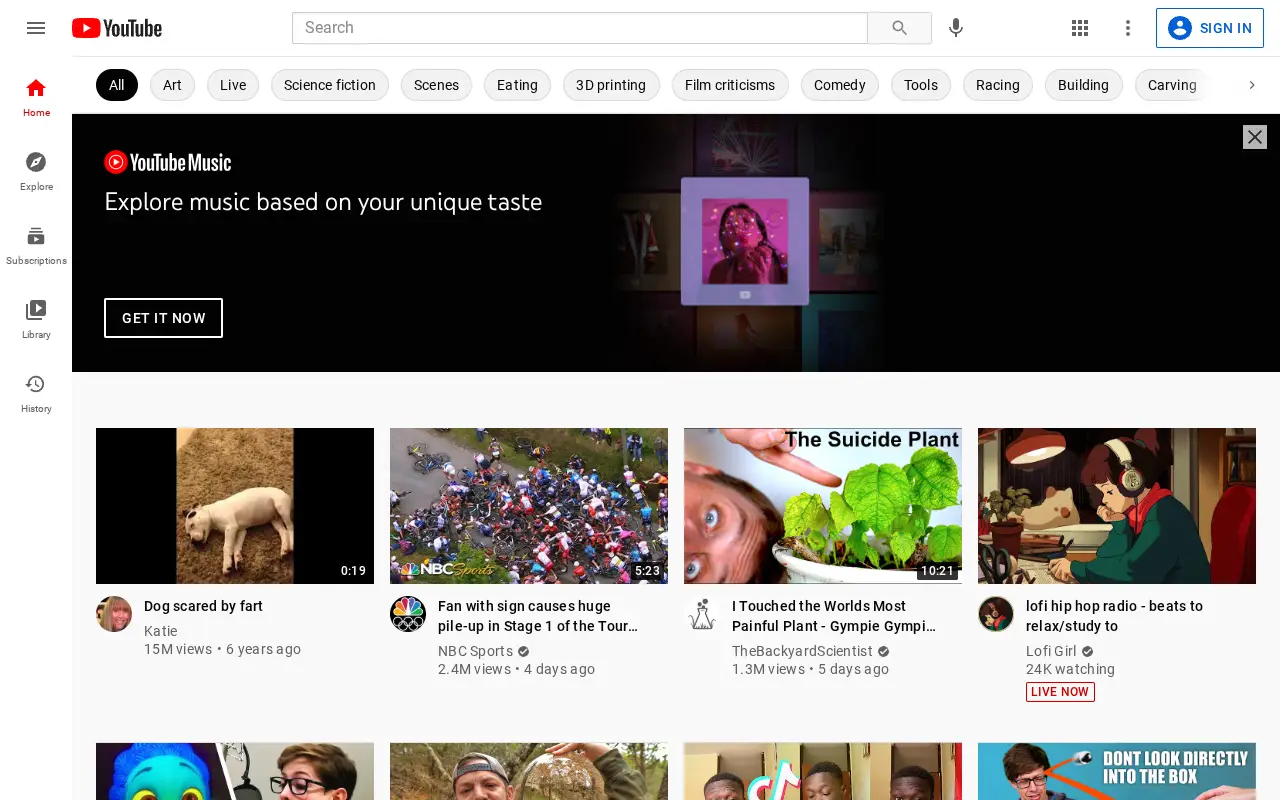Visit TheBackyardScientist channel name link

802,651
